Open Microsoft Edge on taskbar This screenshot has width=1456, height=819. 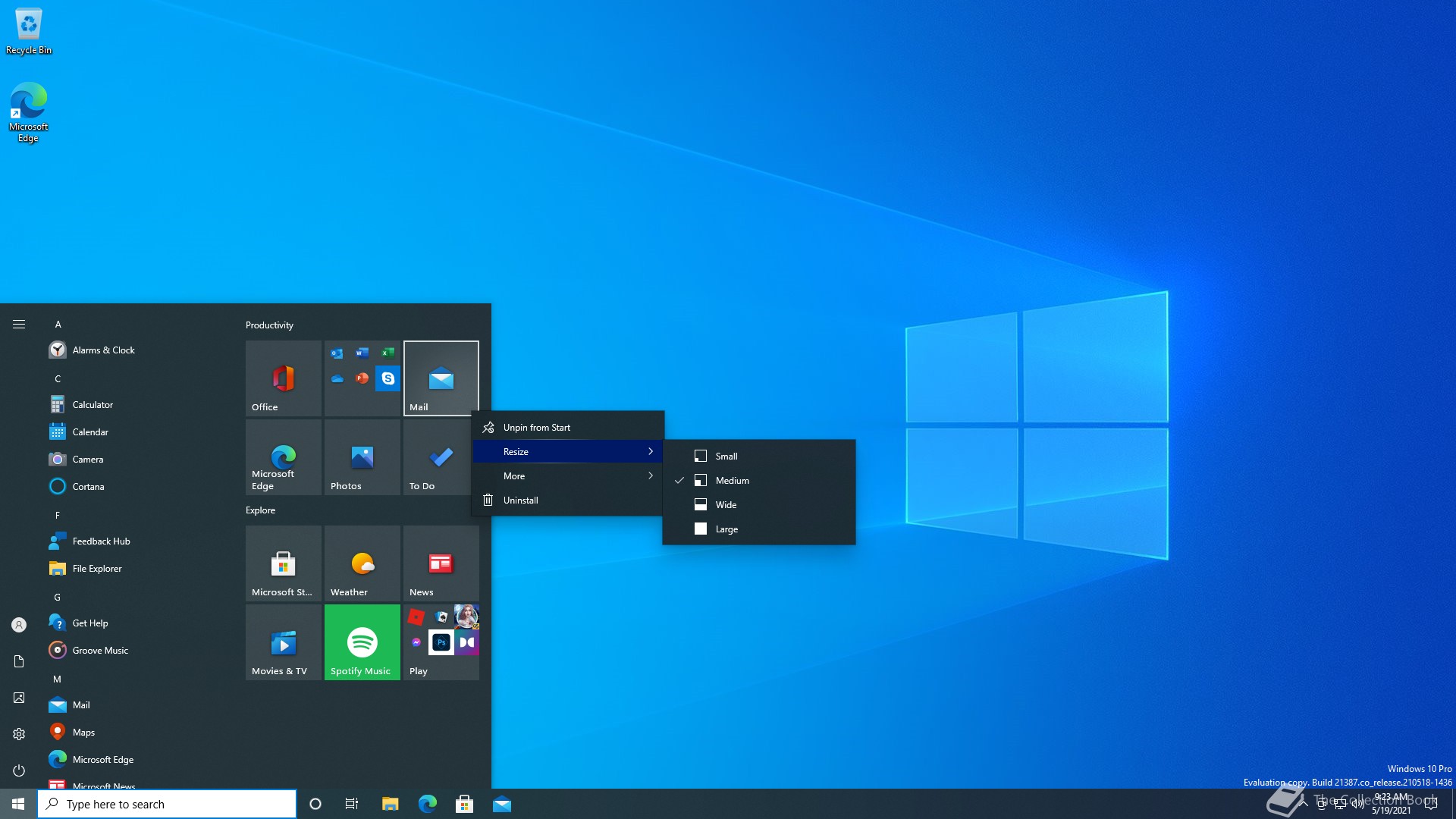point(428,804)
